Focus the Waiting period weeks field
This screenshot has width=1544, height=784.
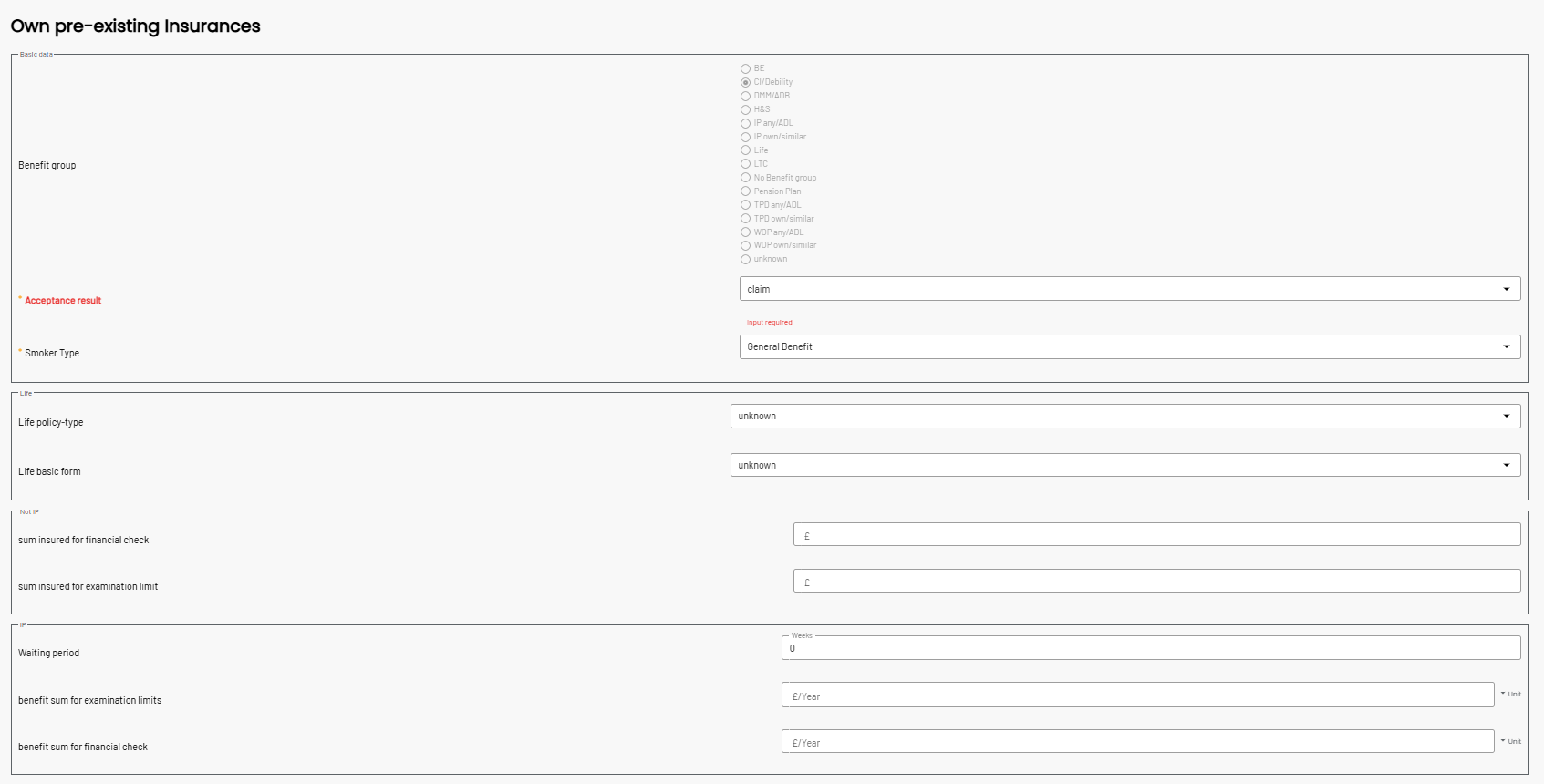pyautogui.click(x=1151, y=648)
